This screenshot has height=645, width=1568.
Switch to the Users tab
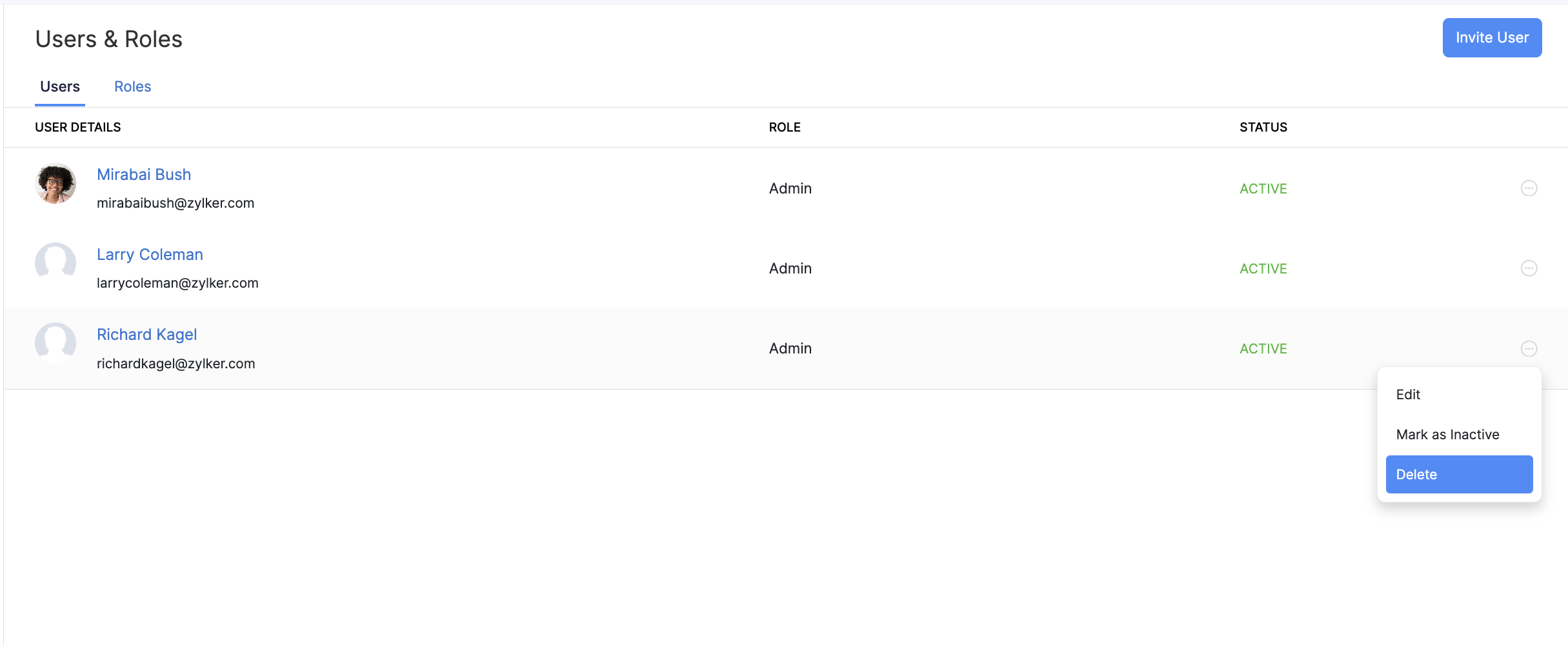click(59, 86)
